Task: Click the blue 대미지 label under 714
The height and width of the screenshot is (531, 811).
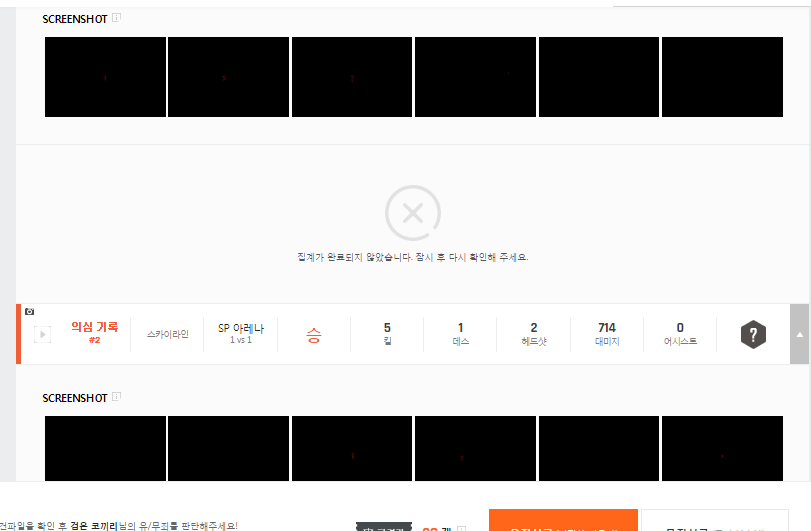Action: pos(606,341)
